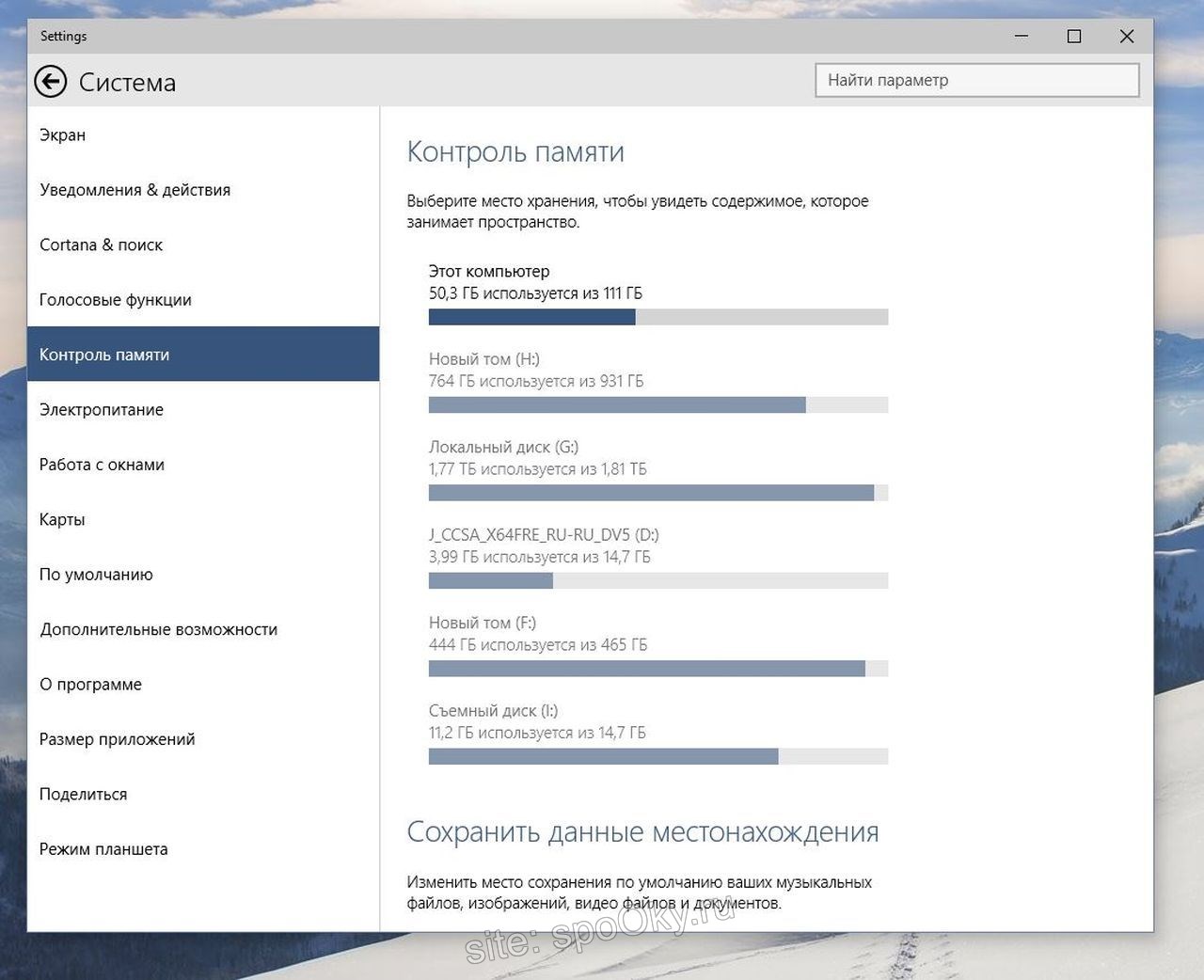Select Размер приложений in sidebar
The height and width of the screenshot is (980, 1204).
click(x=117, y=739)
